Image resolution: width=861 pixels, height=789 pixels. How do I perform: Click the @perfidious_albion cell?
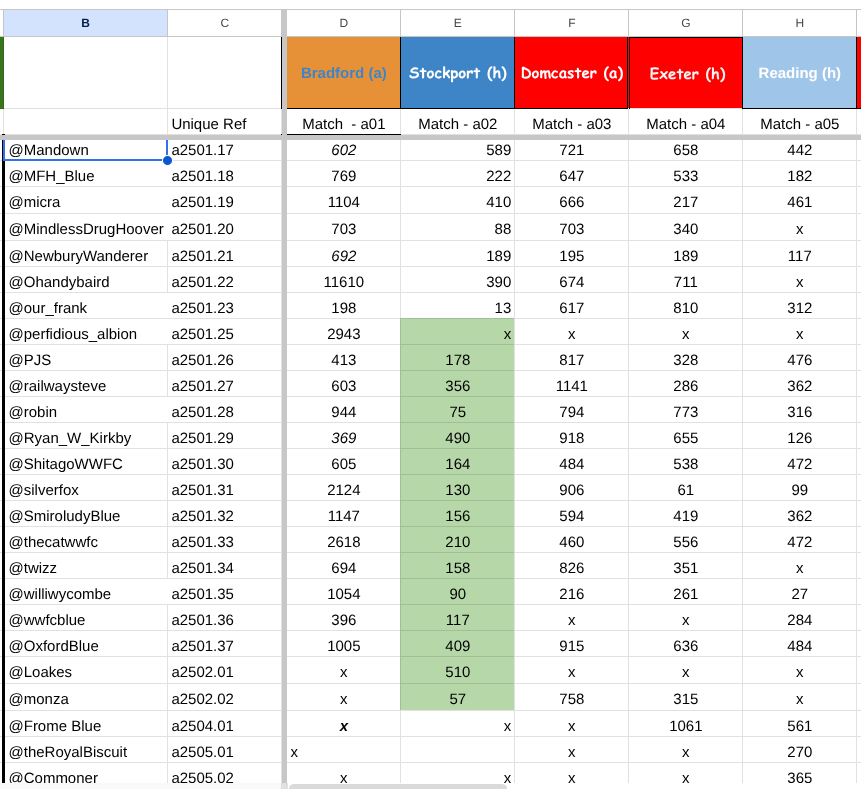(x=85, y=334)
